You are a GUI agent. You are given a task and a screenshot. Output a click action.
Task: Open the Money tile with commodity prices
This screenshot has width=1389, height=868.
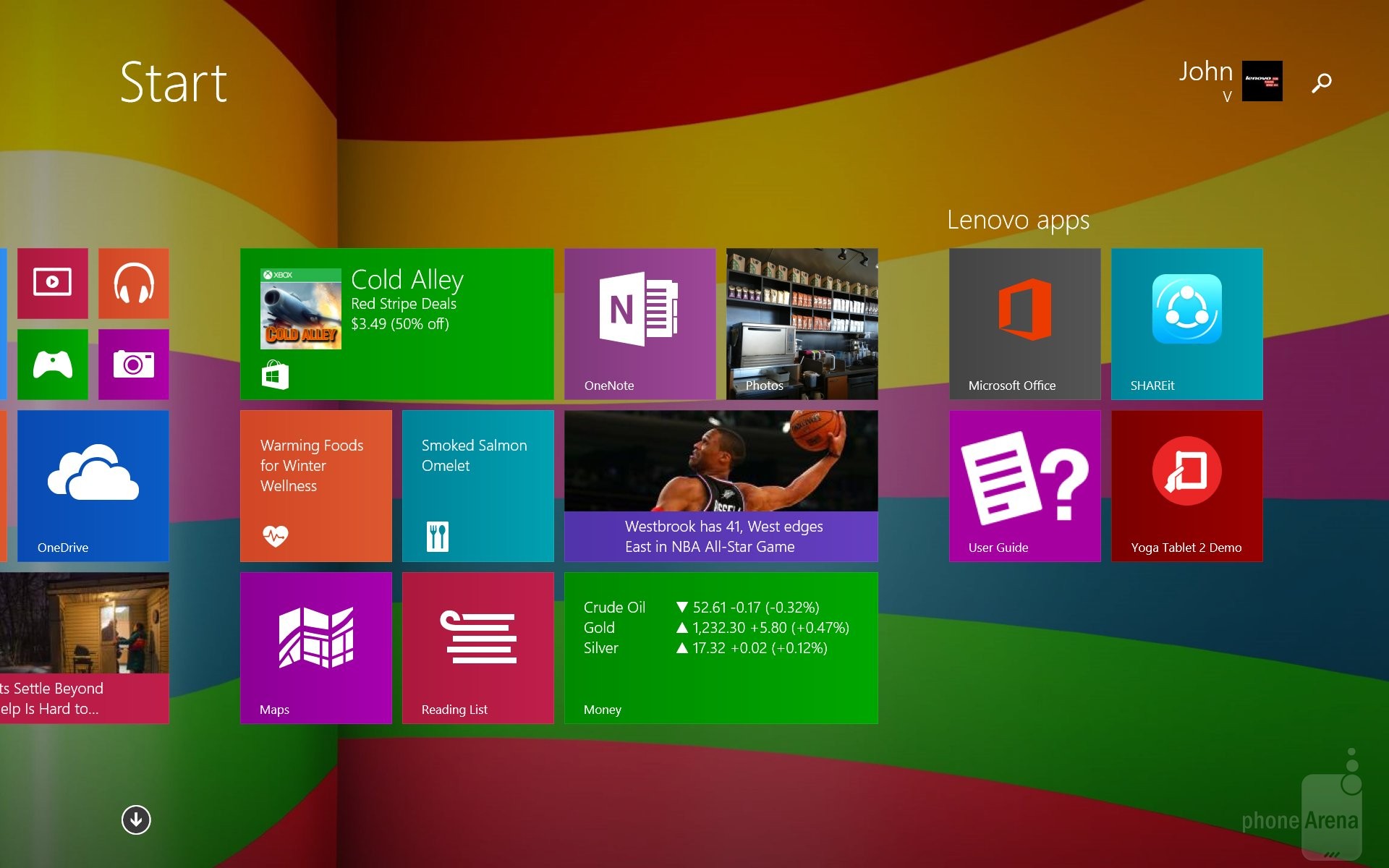tap(721, 647)
